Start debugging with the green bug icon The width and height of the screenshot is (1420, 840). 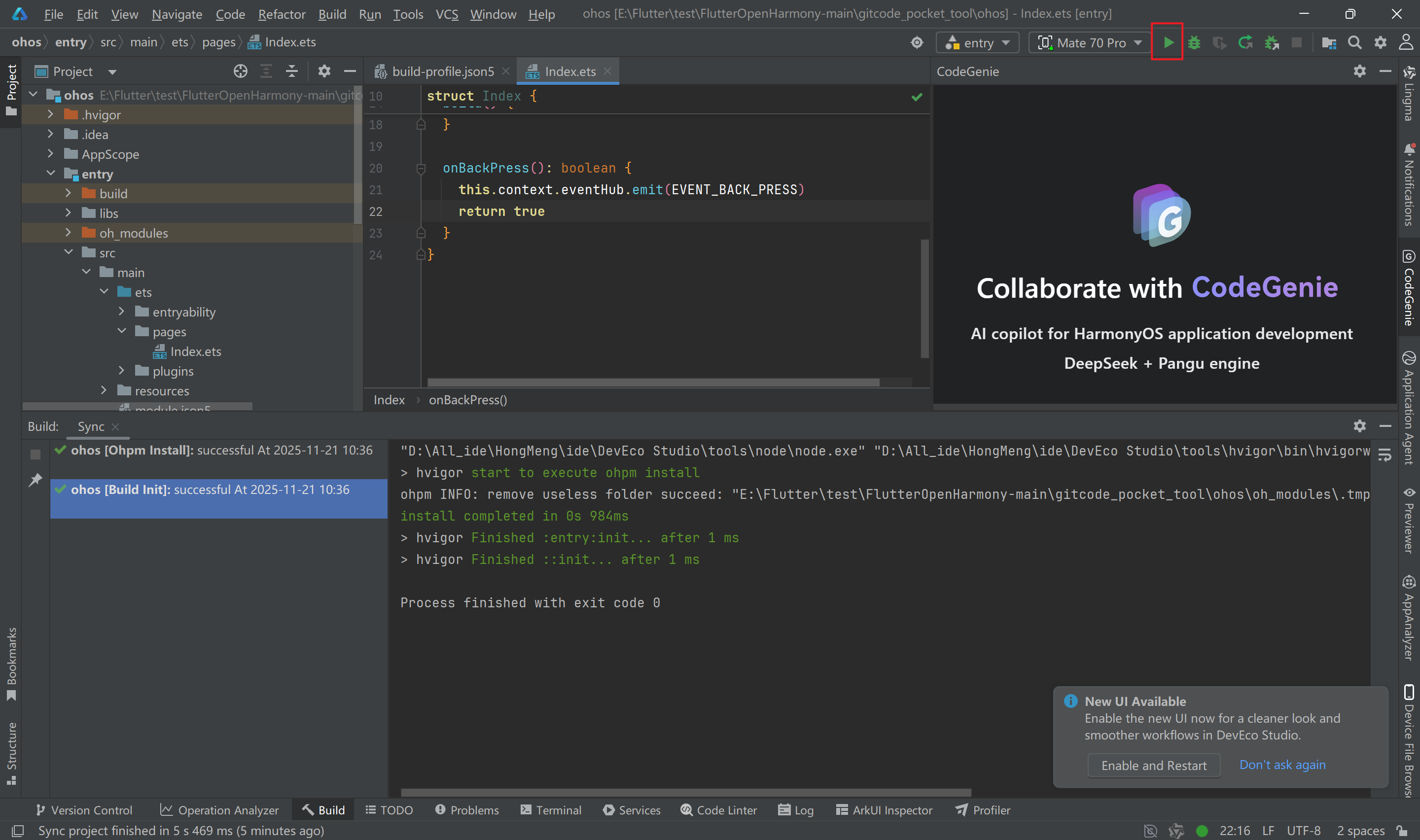1194,42
